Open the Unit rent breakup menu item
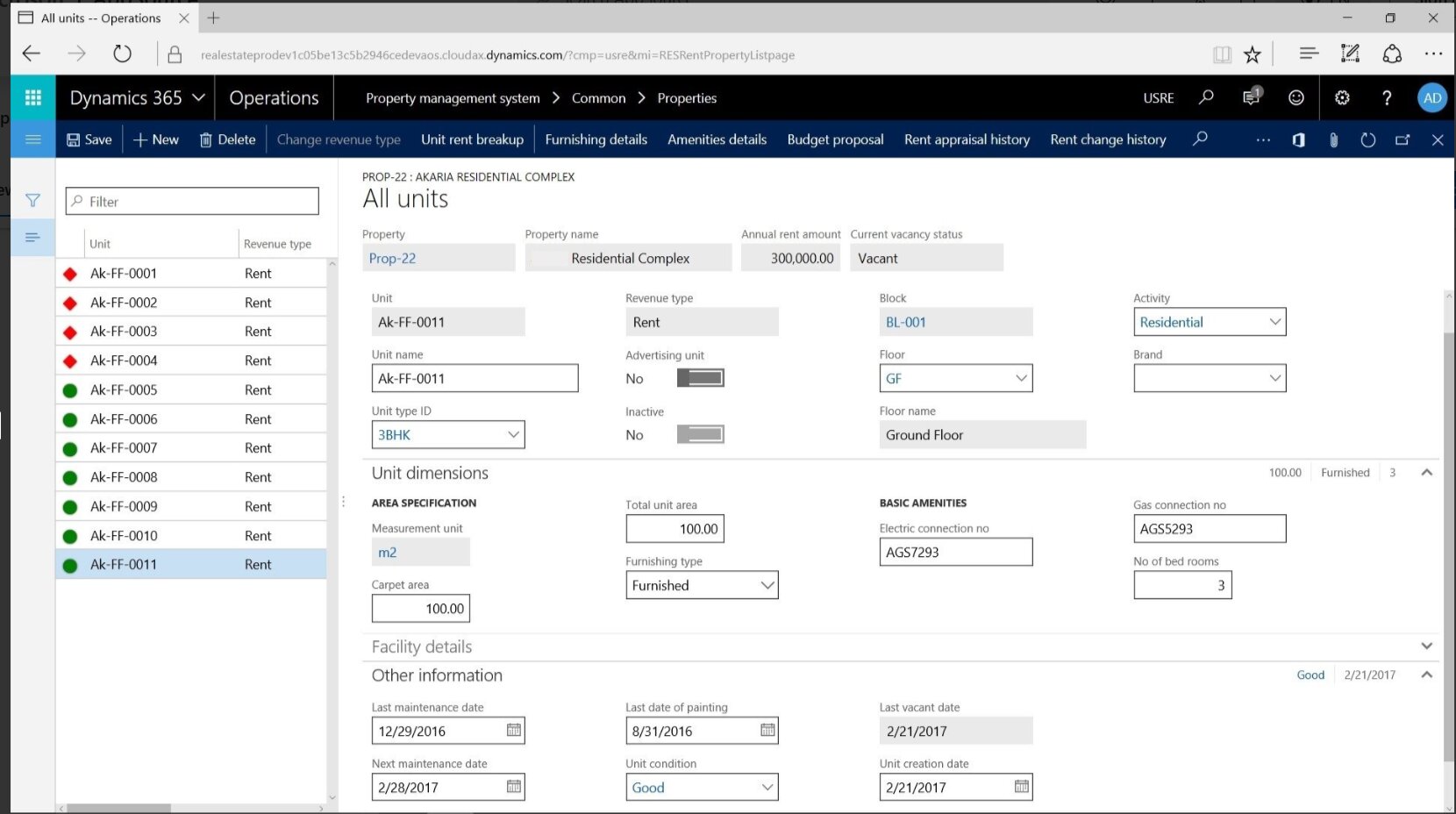The image size is (1456, 814). [472, 139]
